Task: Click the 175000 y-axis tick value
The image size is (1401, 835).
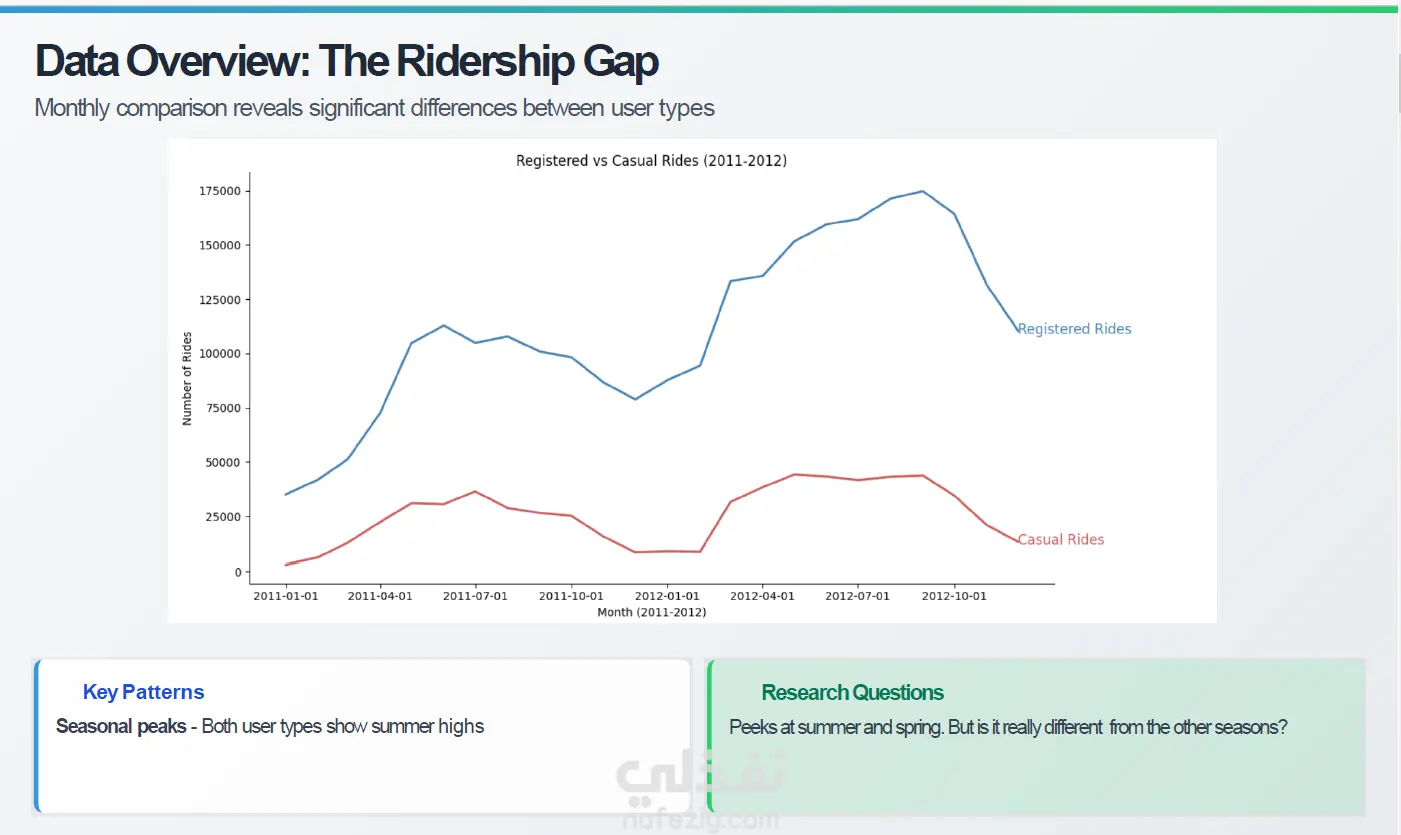Action: click(x=220, y=191)
